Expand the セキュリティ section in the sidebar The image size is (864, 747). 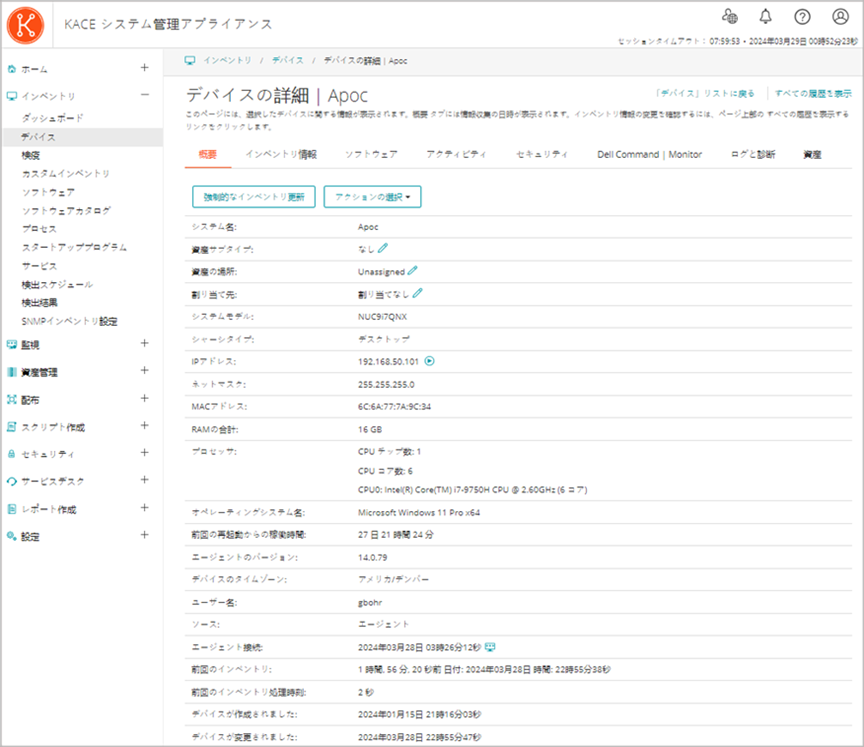tap(145, 453)
